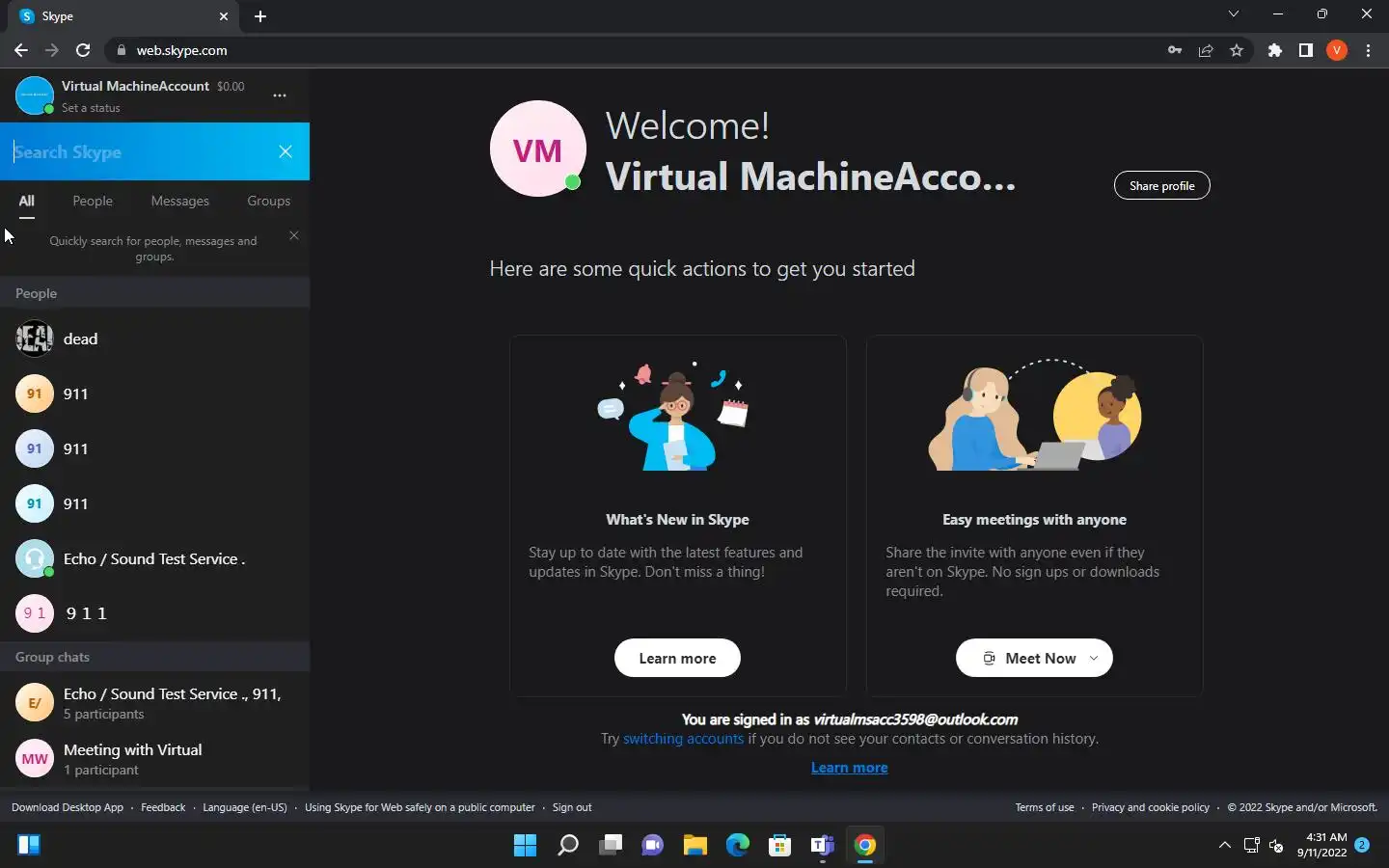Switch to the People tab
This screenshot has width=1389, height=868.
click(x=93, y=201)
